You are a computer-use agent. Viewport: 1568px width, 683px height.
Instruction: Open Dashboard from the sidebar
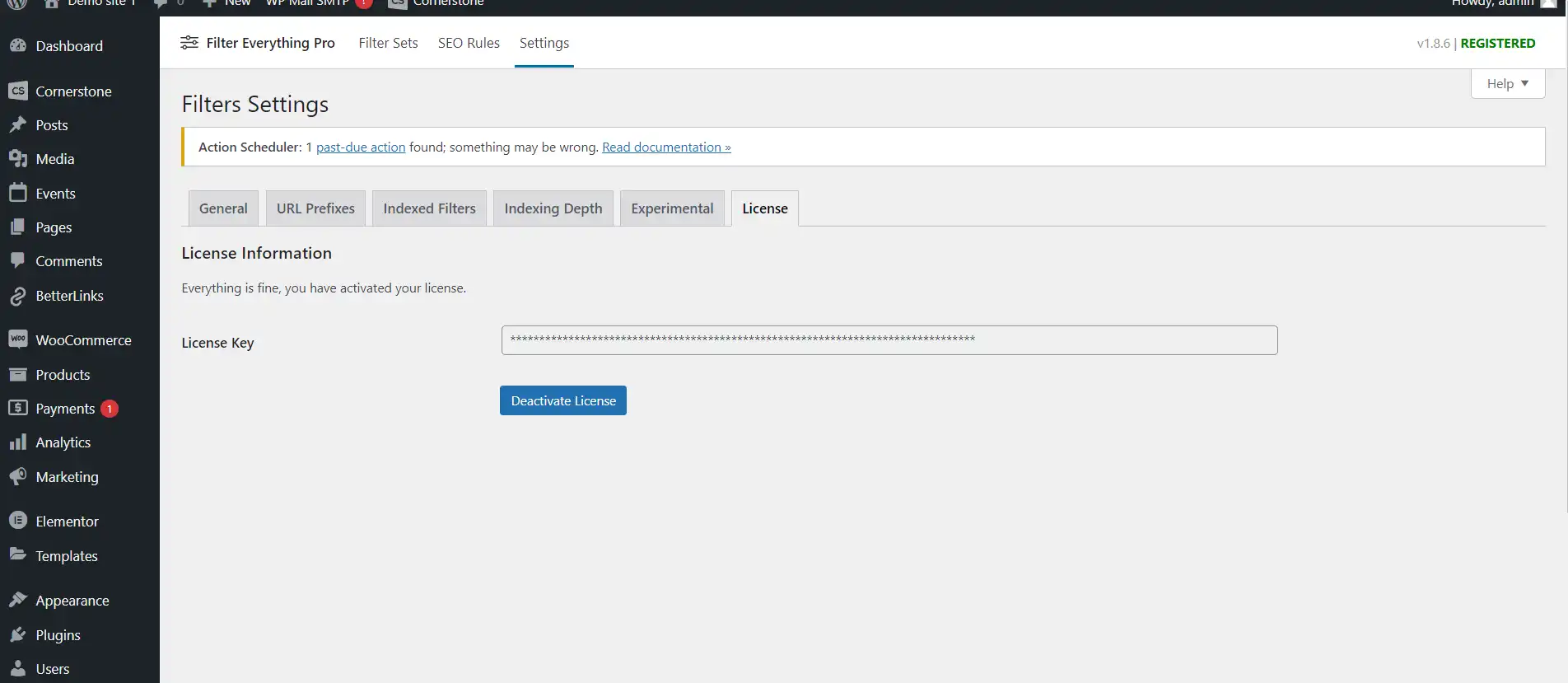69,46
